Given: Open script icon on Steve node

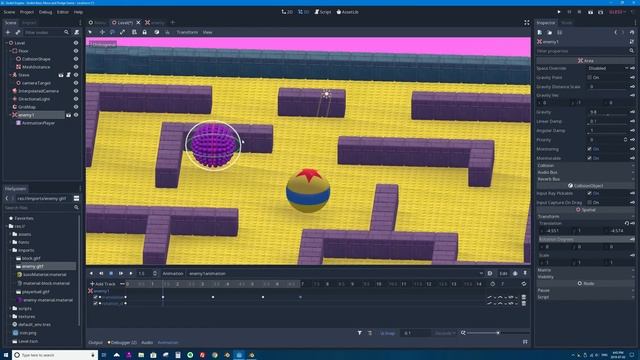Looking at the screenshot, I should coord(68,75).
